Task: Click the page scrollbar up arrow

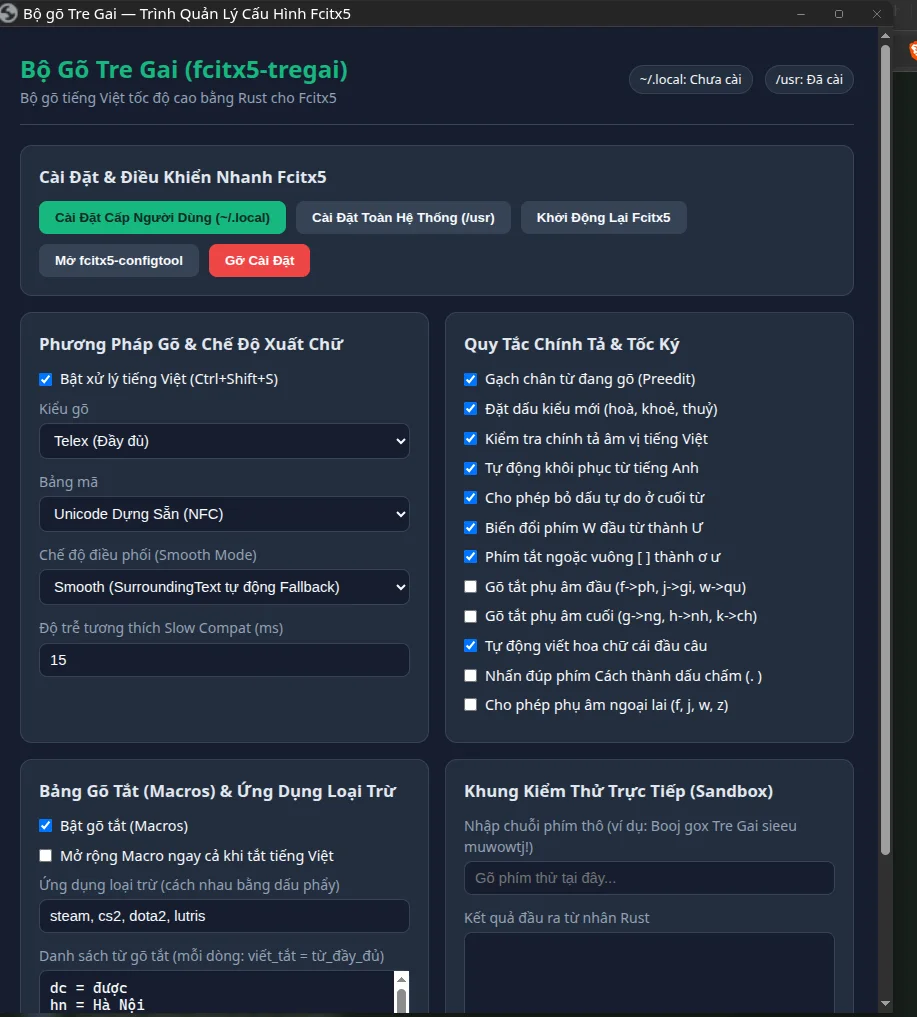Action: (885, 36)
